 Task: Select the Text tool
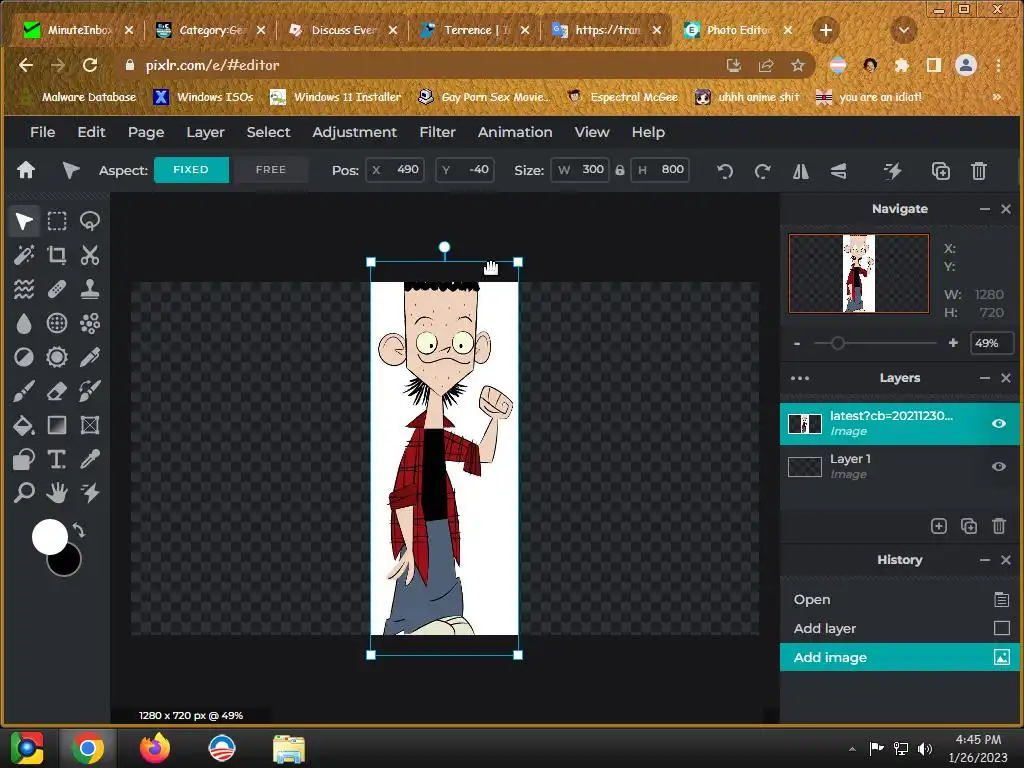pyautogui.click(x=57, y=459)
